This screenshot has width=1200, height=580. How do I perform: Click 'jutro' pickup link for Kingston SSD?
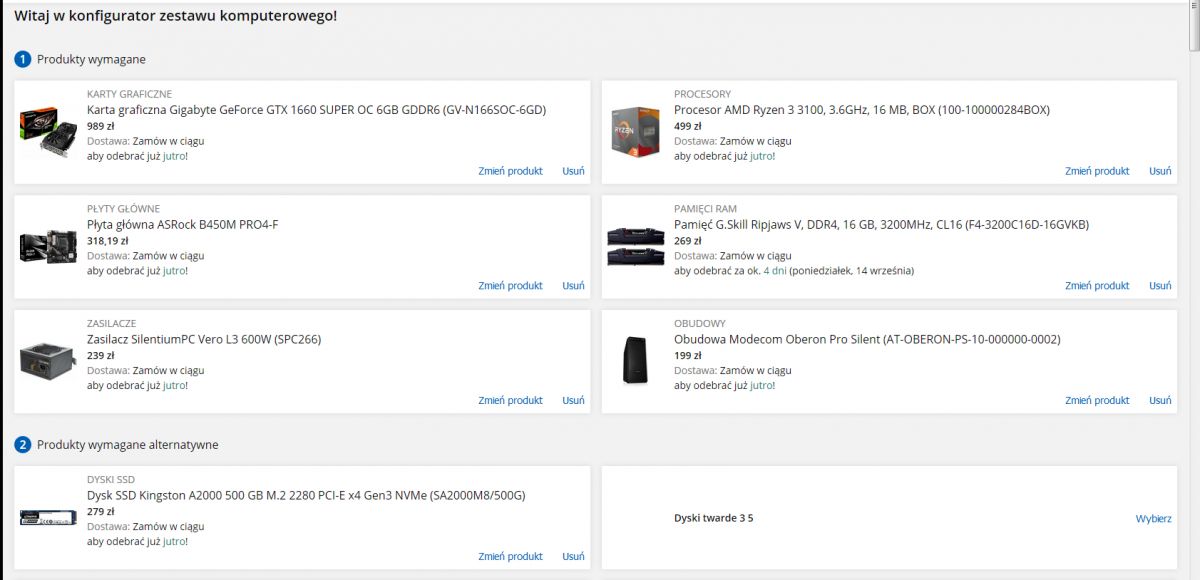pos(175,542)
